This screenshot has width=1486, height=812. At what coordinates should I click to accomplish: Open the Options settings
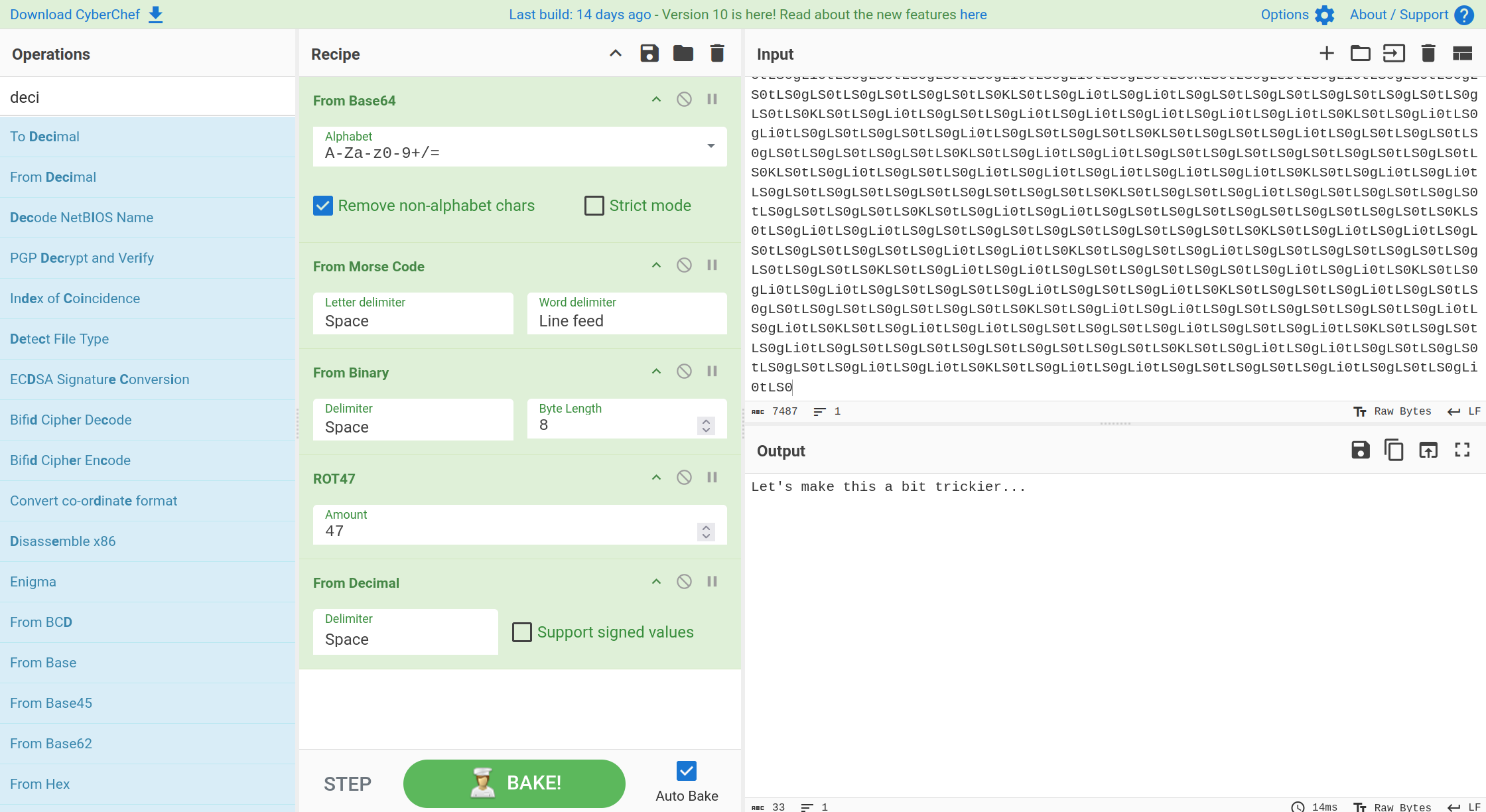[1298, 15]
